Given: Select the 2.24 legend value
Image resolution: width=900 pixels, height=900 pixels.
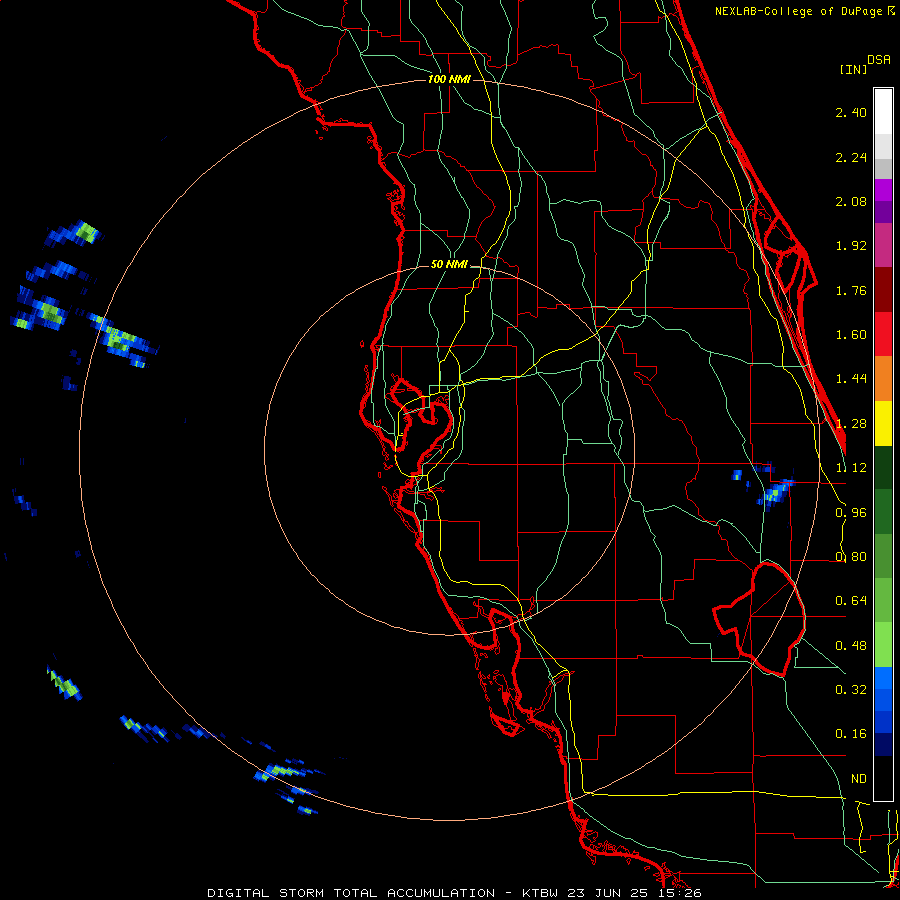Looking at the screenshot, I should (x=851, y=157).
